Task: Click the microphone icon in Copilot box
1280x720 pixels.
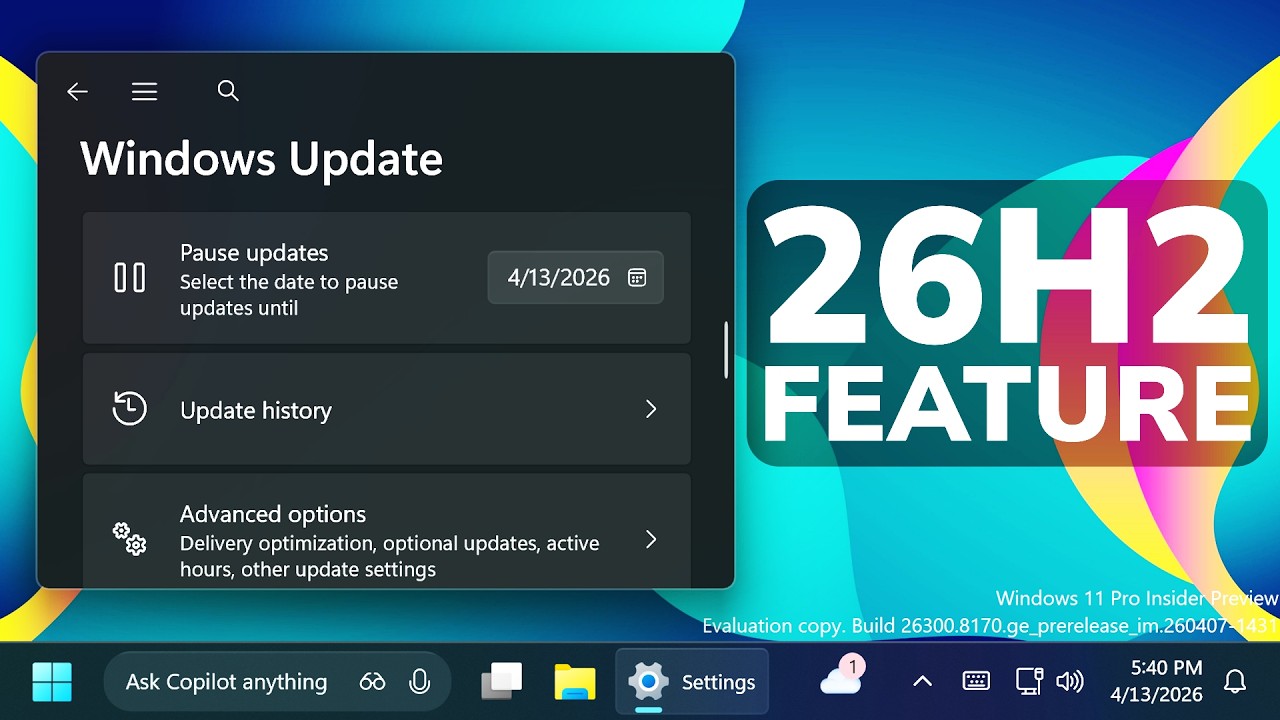Action: click(x=420, y=682)
